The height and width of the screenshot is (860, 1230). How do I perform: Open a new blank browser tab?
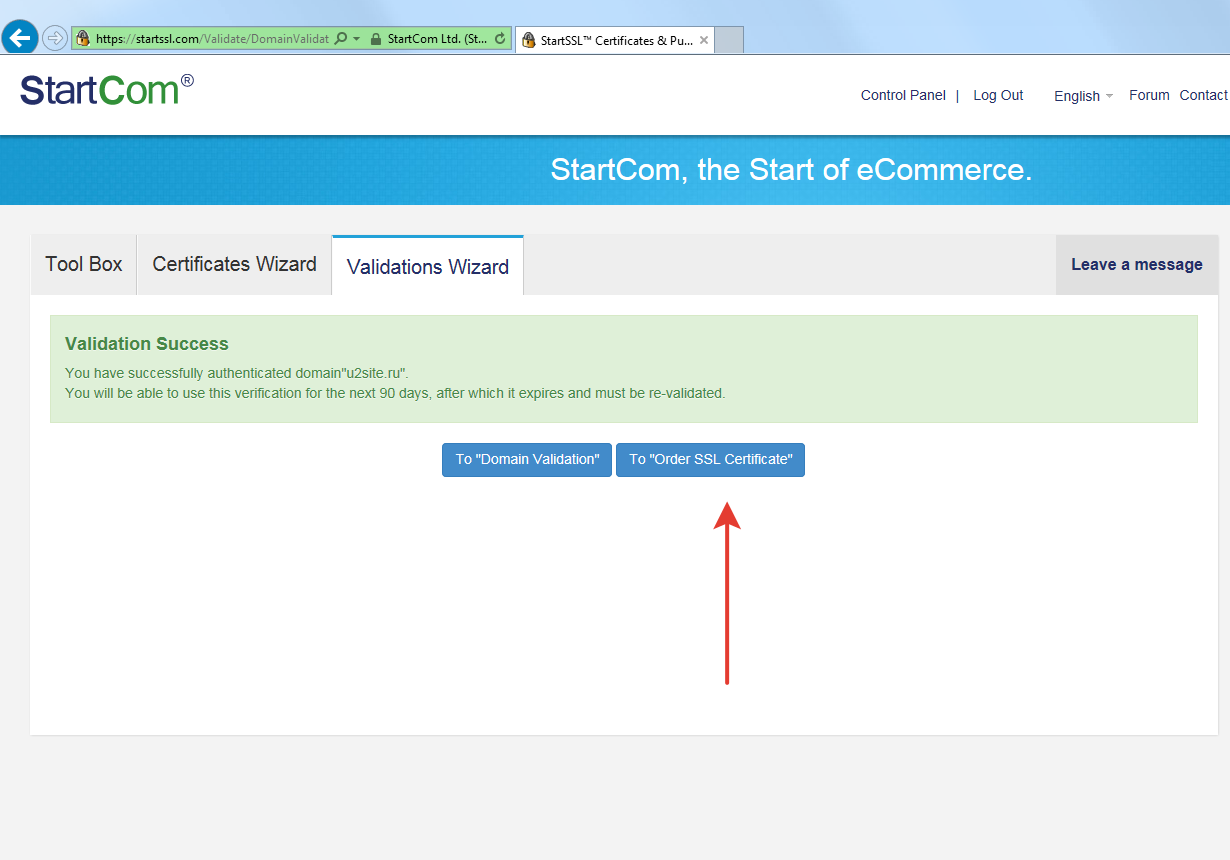click(730, 41)
